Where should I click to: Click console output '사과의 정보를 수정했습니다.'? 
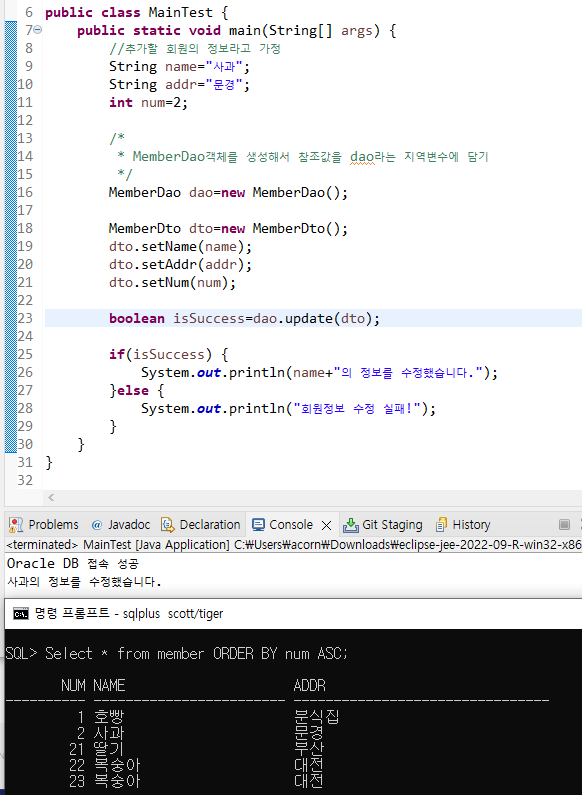(84, 582)
